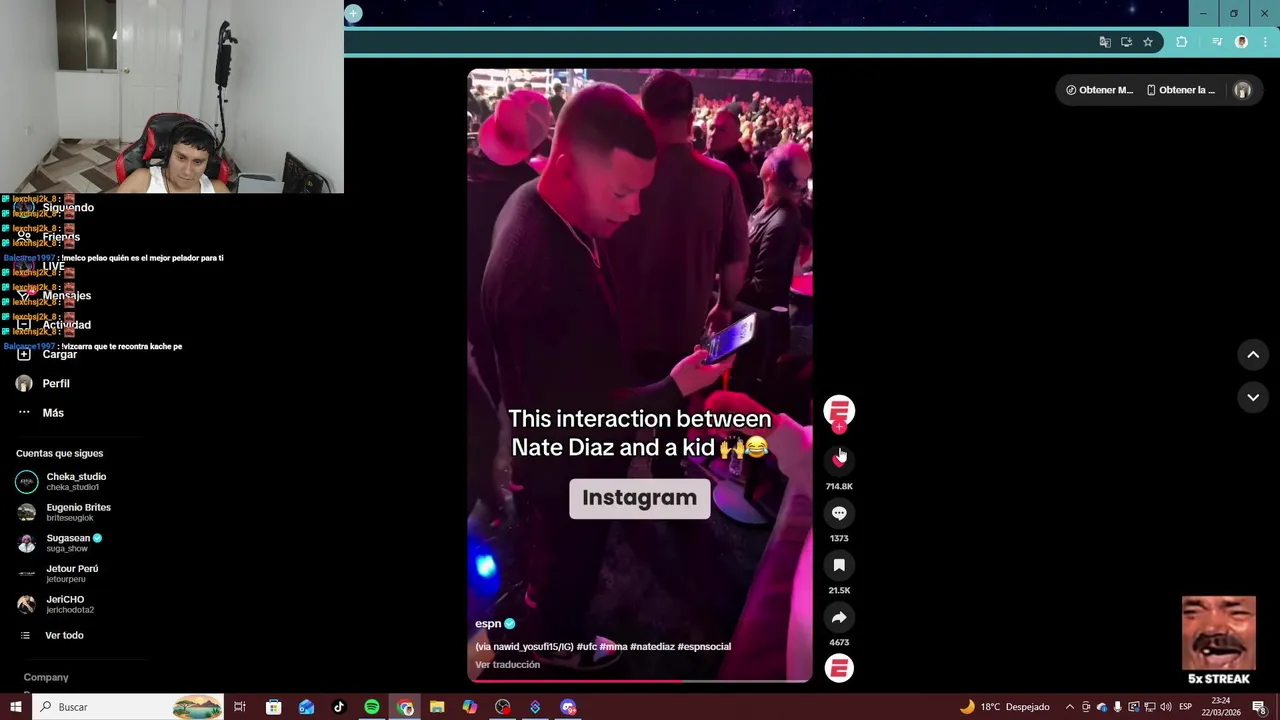Image resolution: width=1280 pixels, height=720 pixels.
Task: Open the Sugasean followed account
Action: 60,543
